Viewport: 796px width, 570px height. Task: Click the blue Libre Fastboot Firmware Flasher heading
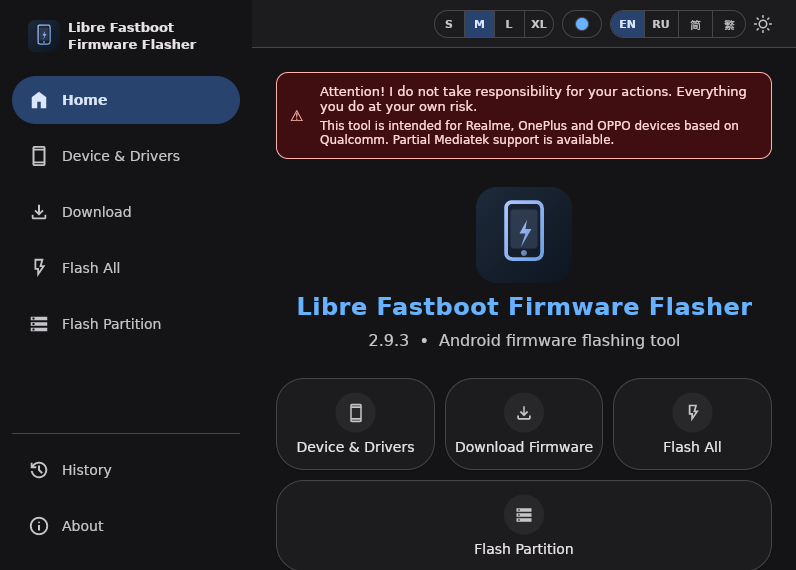tap(524, 307)
